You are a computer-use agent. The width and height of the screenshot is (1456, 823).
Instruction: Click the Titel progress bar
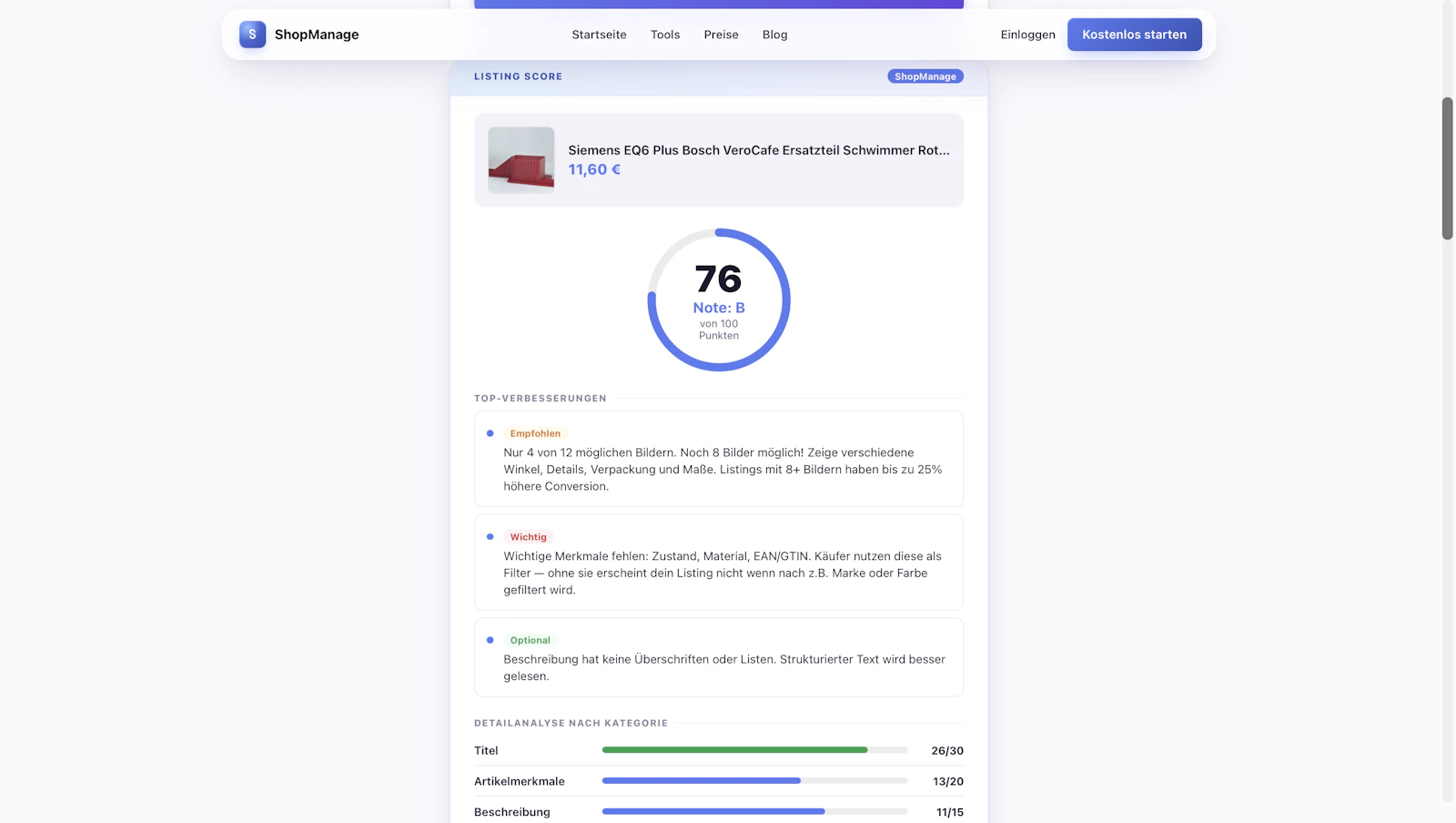(754, 750)
